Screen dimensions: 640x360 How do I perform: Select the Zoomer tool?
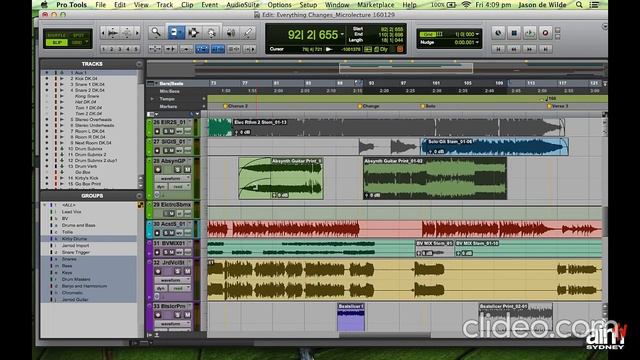click(156, 33)
